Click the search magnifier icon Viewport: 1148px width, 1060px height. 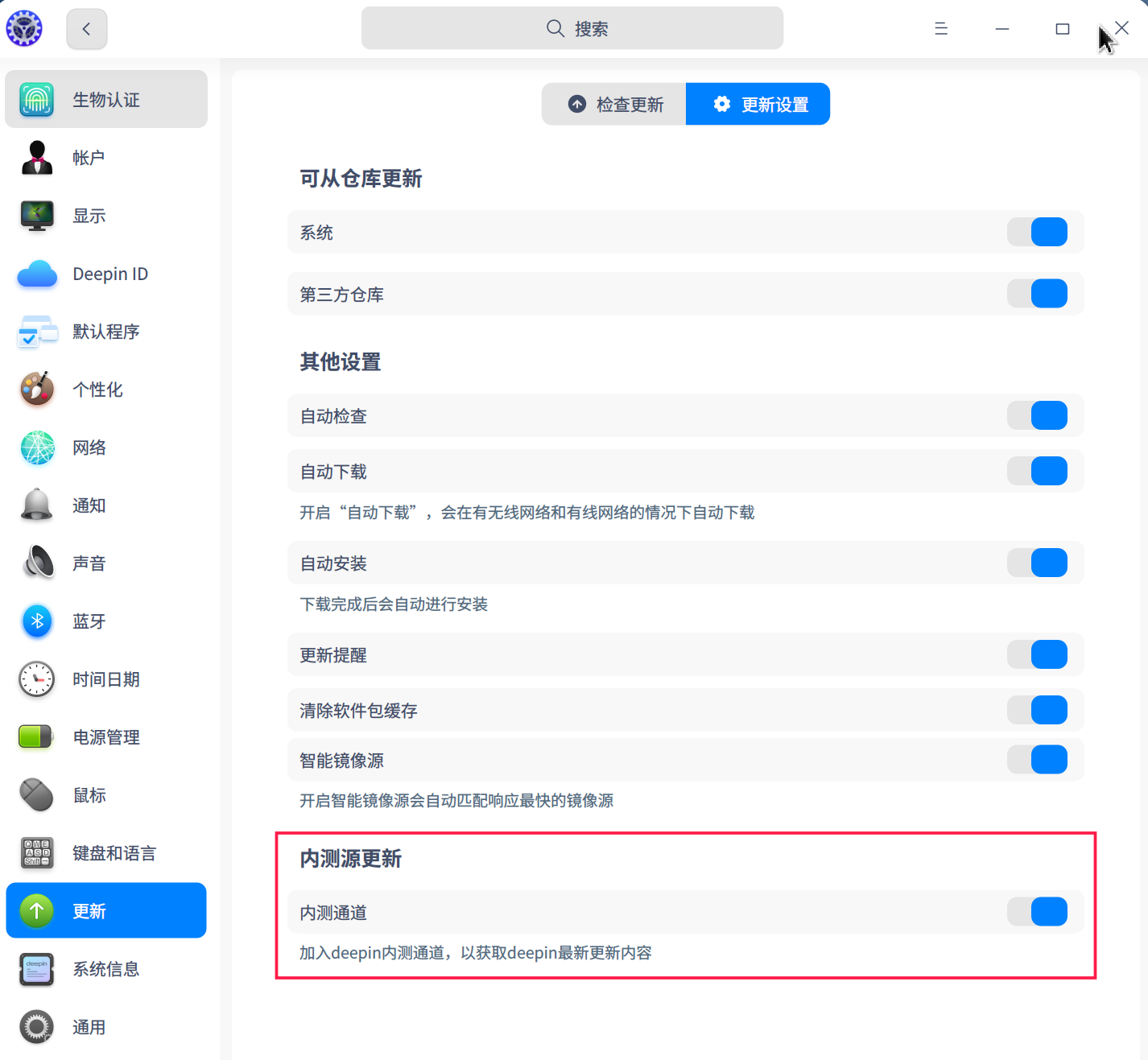click(555, 29)
